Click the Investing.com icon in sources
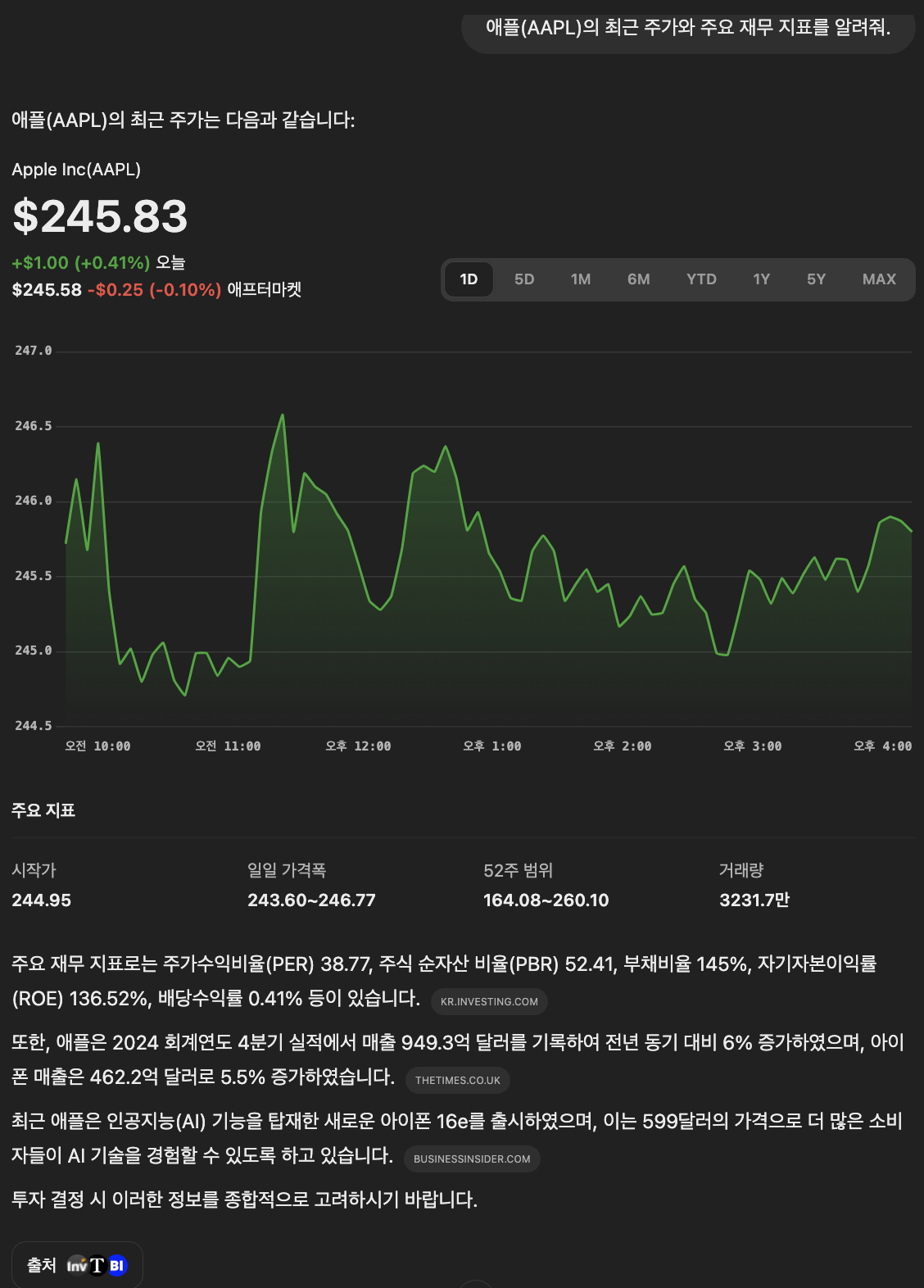 [77, 1266]
